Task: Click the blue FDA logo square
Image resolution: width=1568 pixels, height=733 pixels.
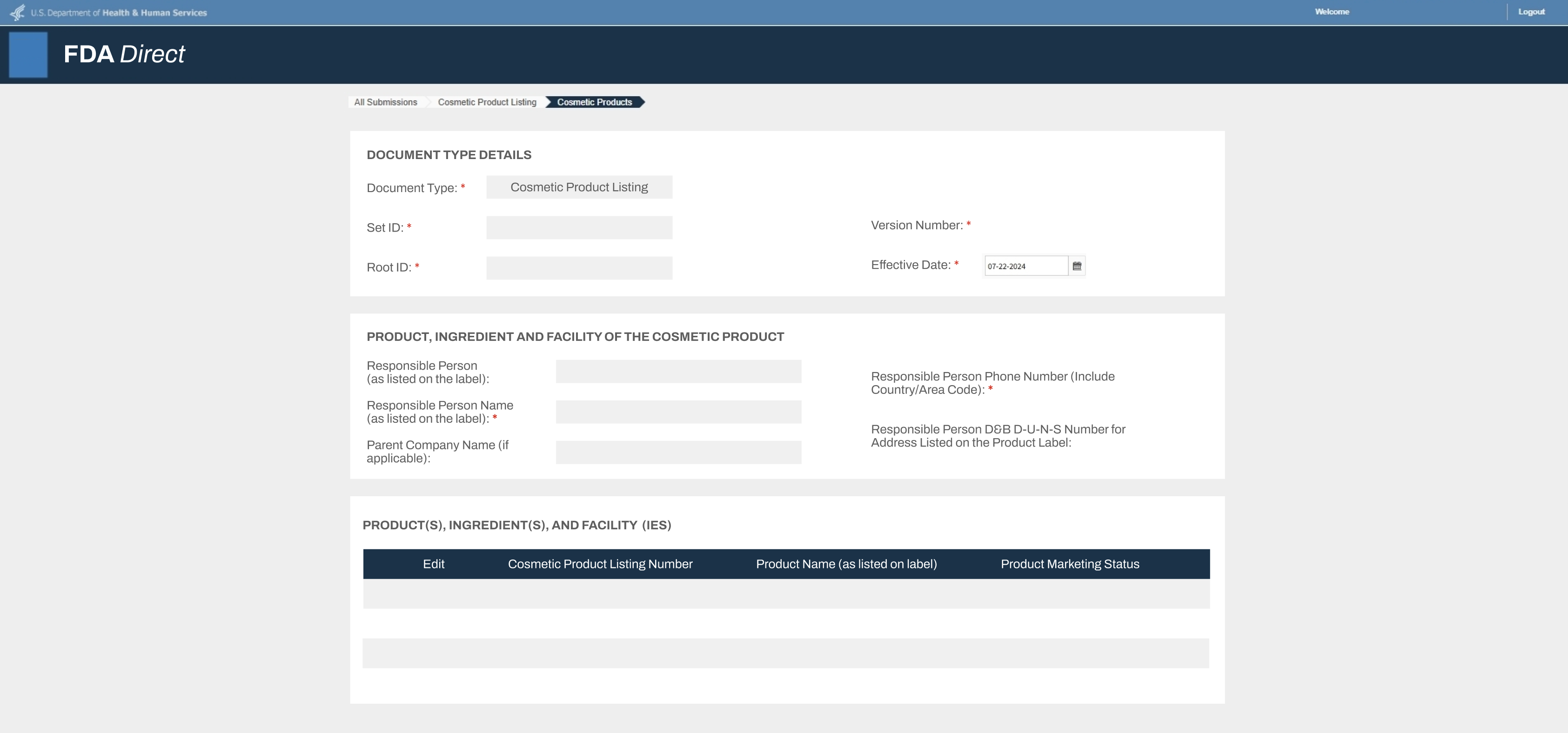Action: (28, 55)
